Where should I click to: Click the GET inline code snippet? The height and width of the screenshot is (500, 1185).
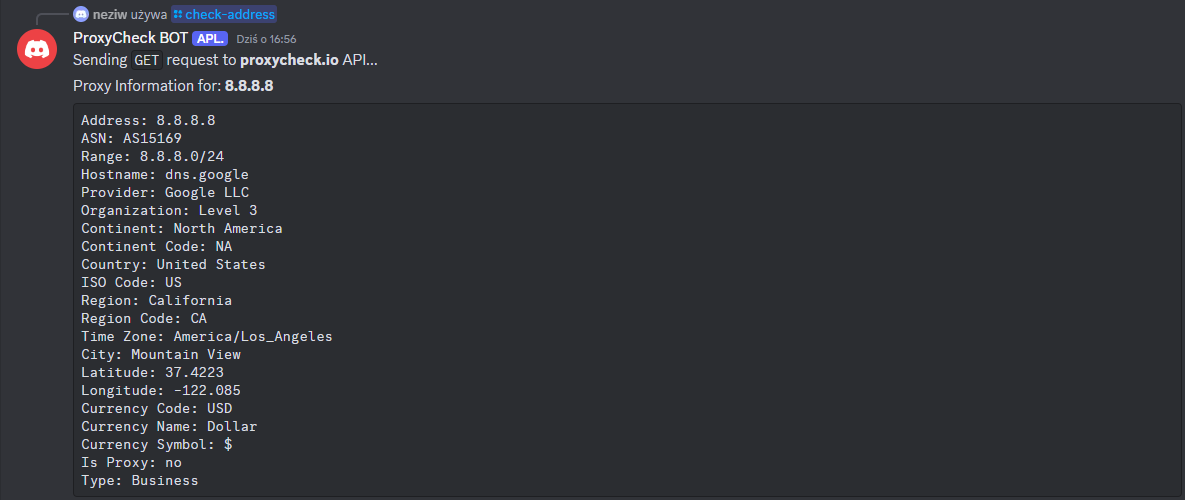coord(147,60)
